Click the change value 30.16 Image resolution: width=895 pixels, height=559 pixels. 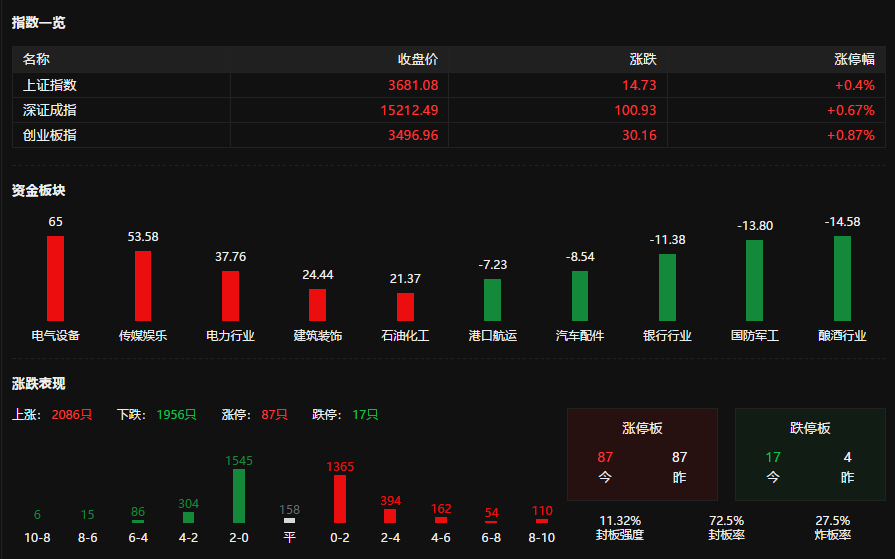click(639, 135)
